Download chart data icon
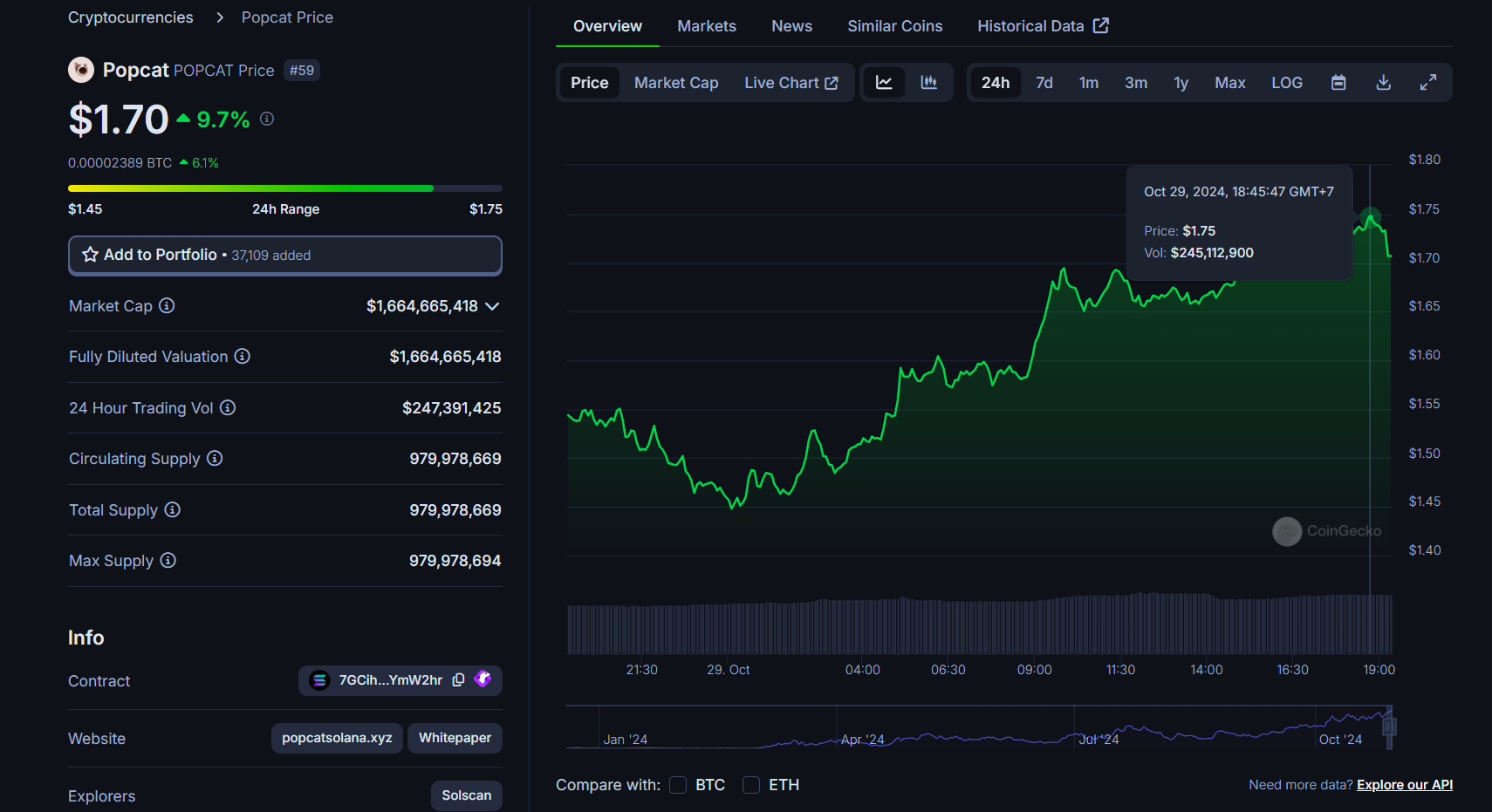Image resolution: width=1492 pixels, height=812 pixels. (1383, 83)
